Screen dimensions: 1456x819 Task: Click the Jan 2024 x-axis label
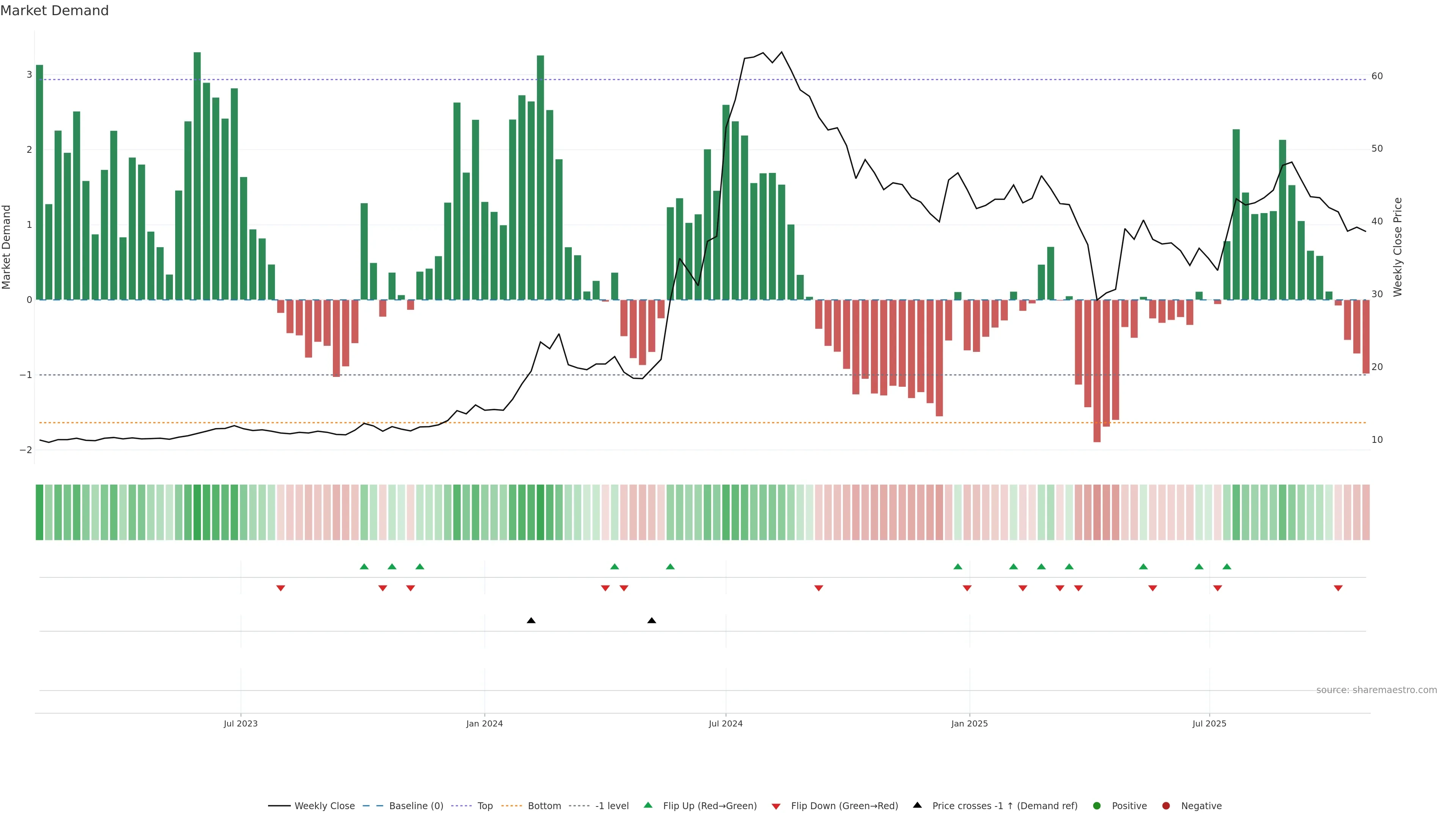[485, 723]
